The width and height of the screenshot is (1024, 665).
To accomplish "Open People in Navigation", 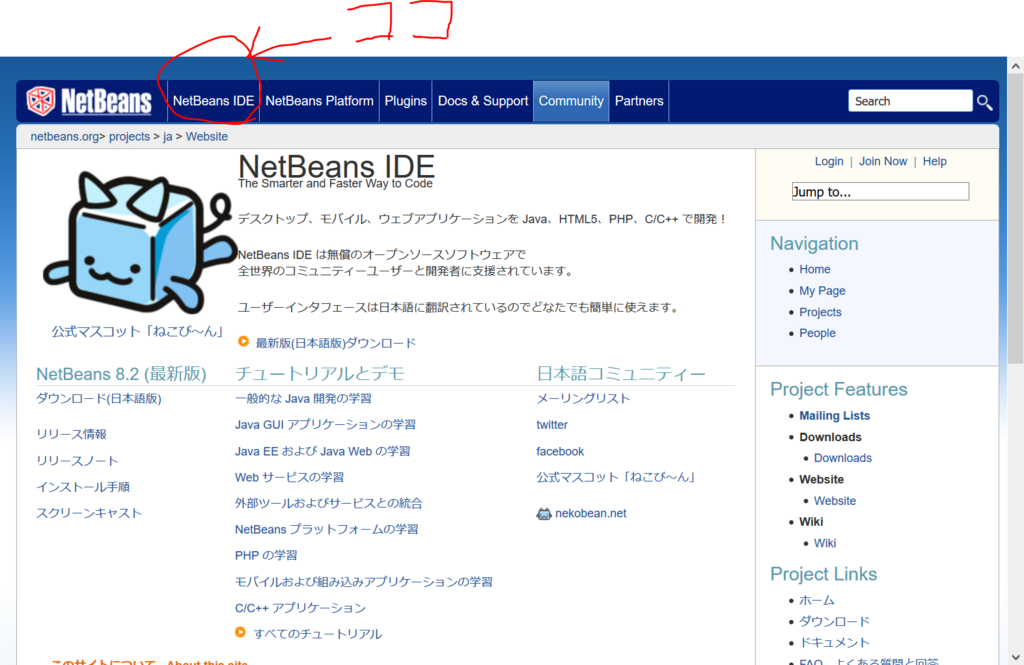I will [x=817, y=333].
